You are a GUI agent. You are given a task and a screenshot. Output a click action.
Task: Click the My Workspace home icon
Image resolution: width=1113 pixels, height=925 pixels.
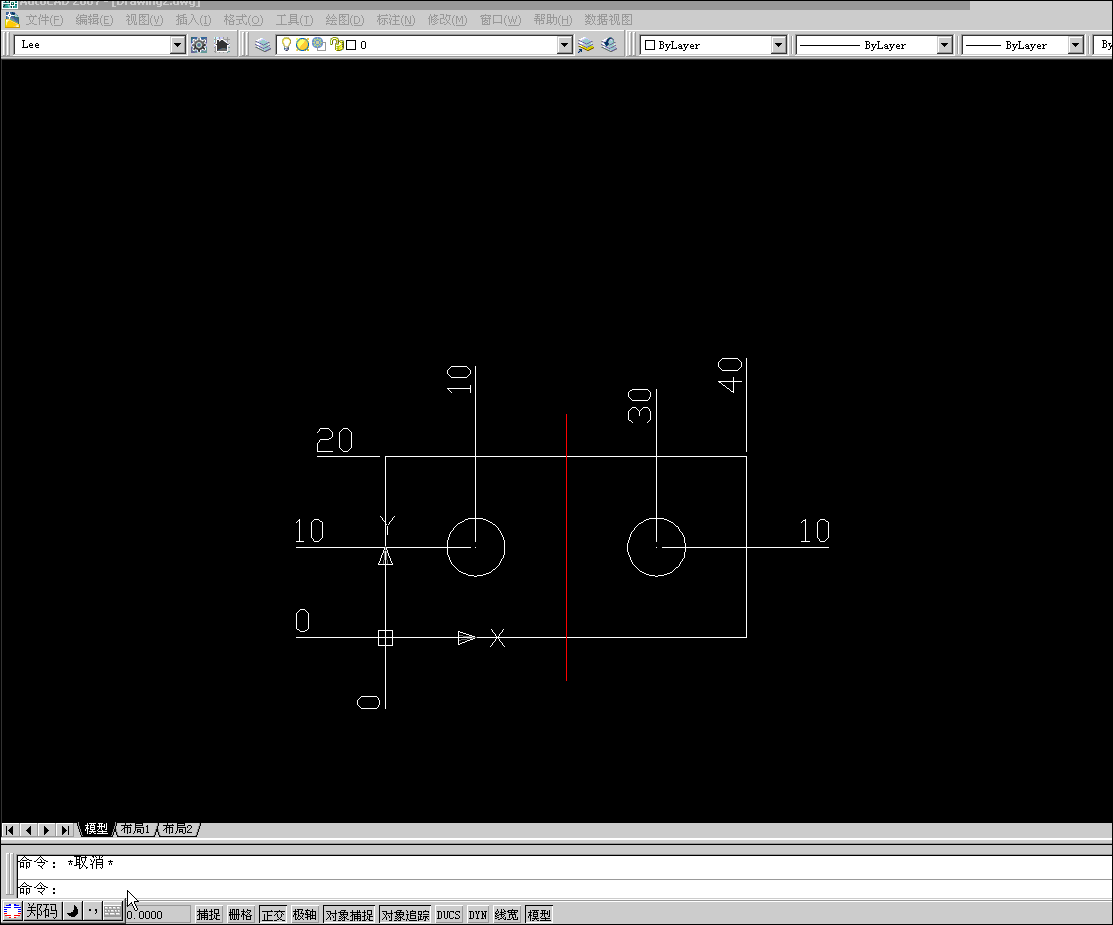221,45
